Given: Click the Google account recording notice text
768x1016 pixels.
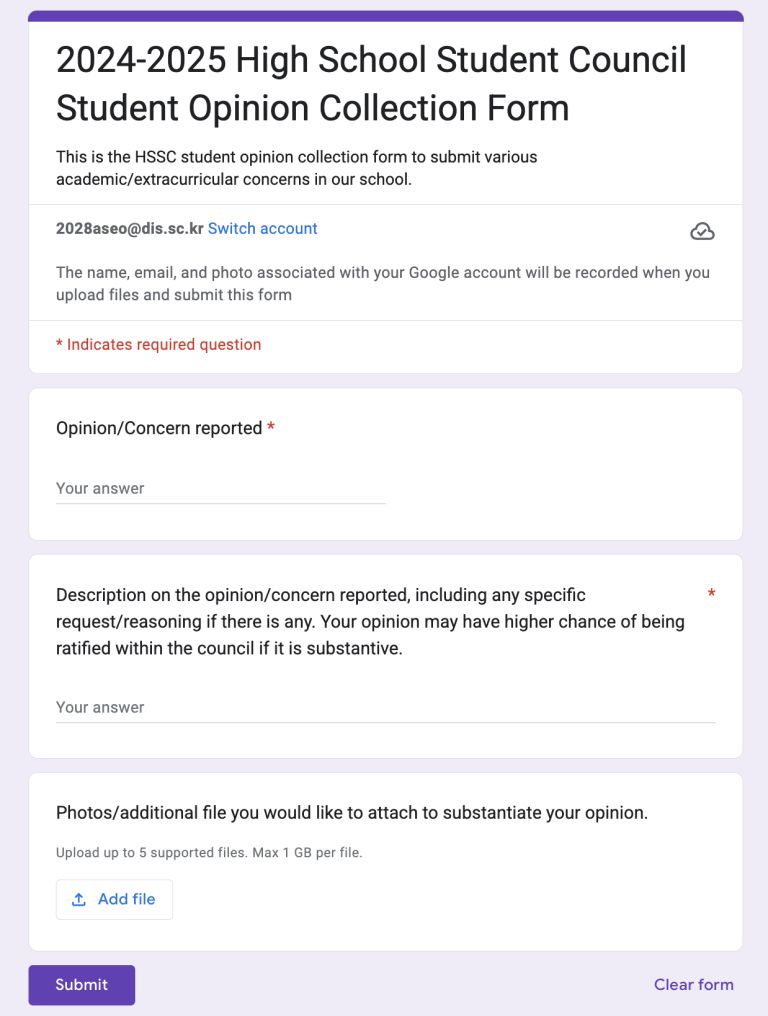Looking at the screenshot, I should [382, 283].
